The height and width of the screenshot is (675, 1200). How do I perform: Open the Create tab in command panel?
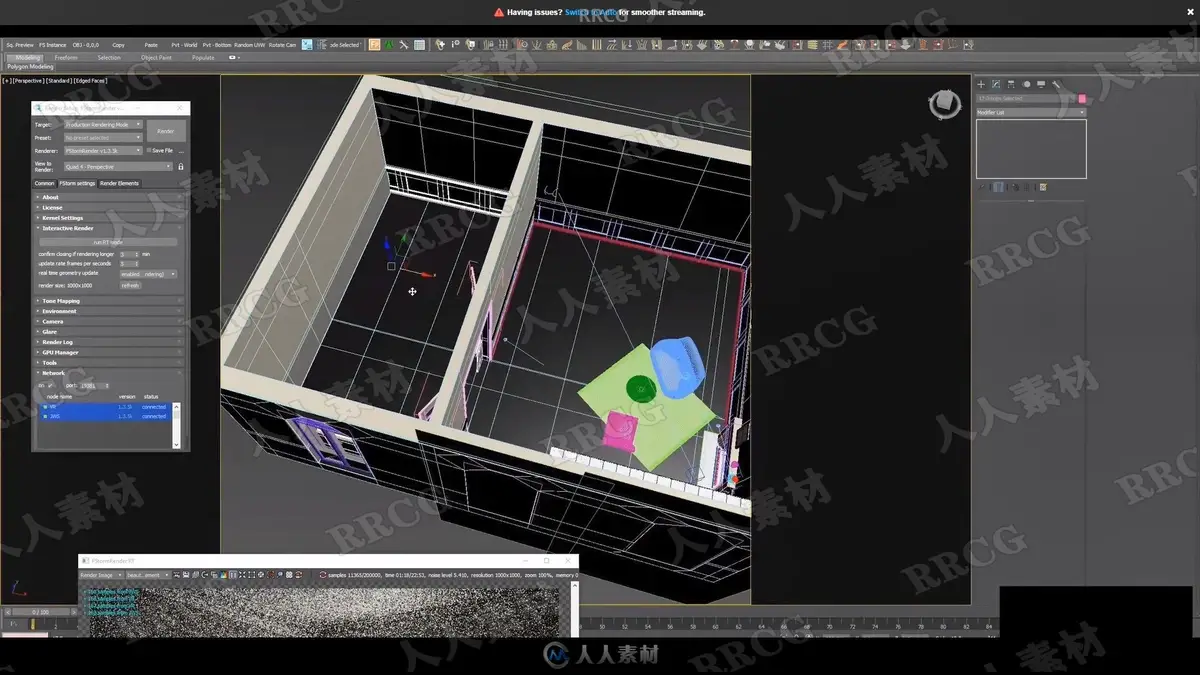tap(981, 84)
